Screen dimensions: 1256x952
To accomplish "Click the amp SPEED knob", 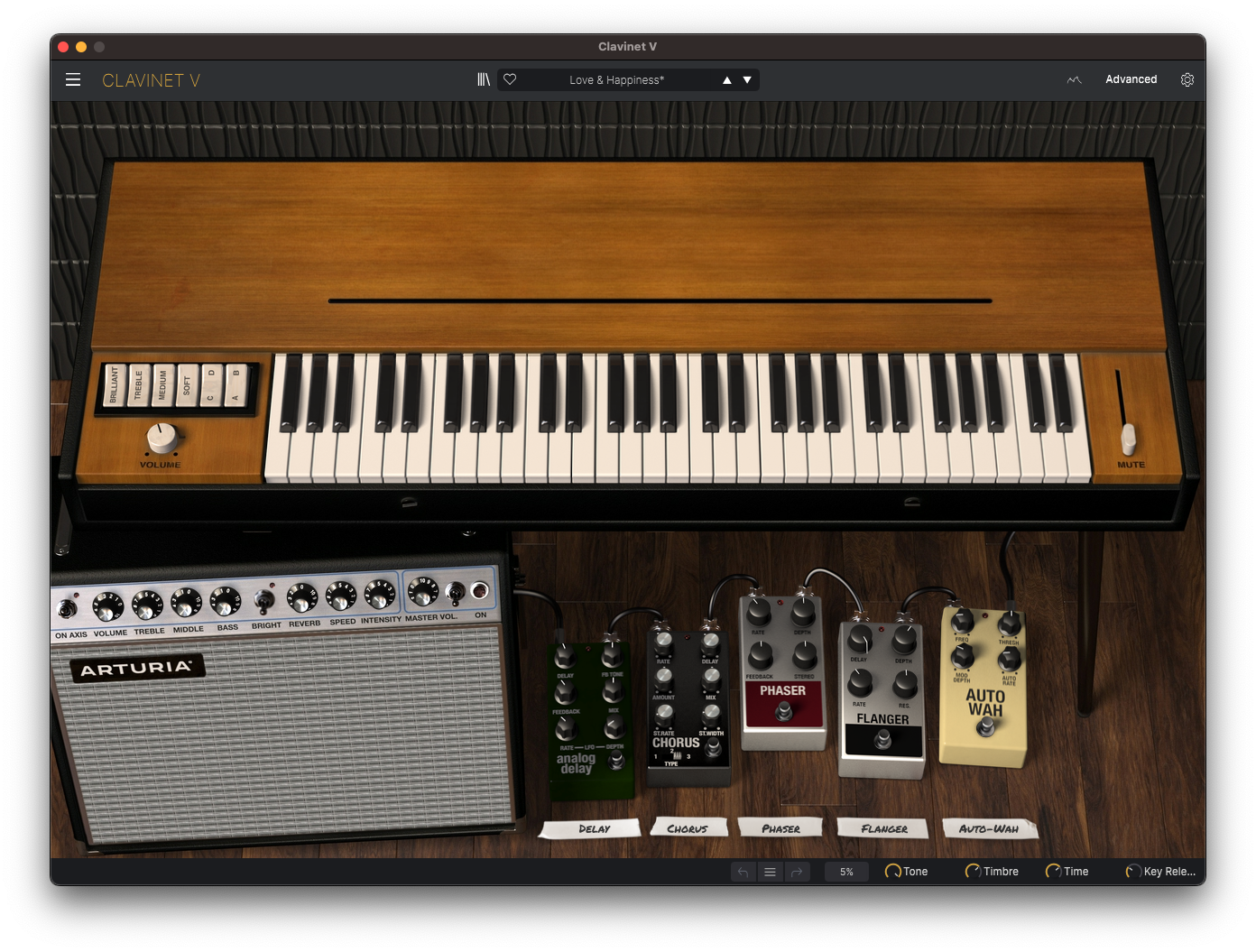I will coord(341,596).
